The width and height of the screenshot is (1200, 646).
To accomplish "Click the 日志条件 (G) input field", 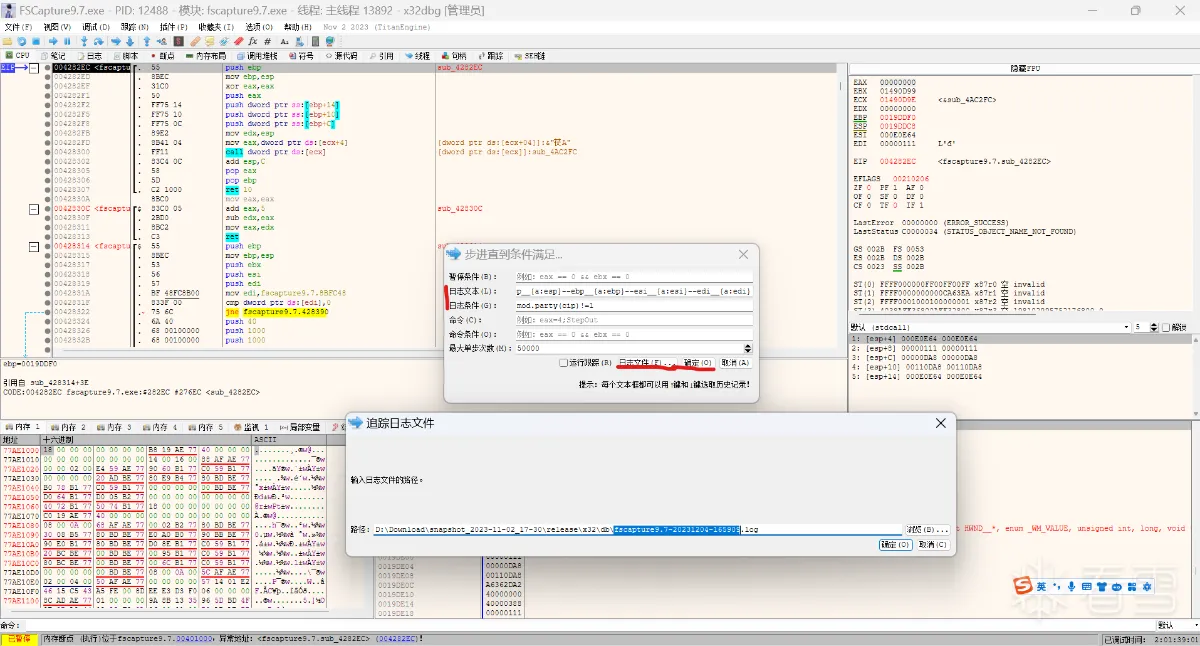I will coord(632,305).
